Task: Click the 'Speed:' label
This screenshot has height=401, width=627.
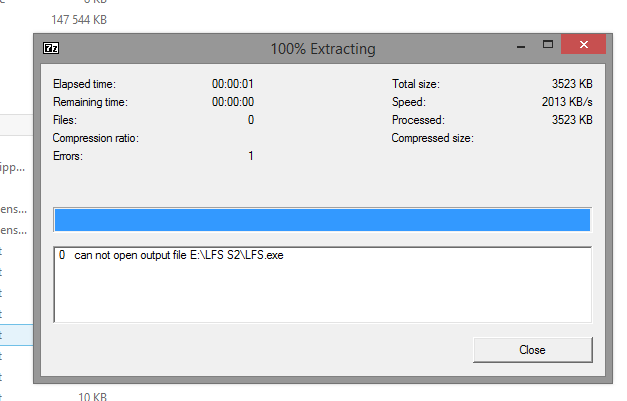Action: tap(409, 102)
